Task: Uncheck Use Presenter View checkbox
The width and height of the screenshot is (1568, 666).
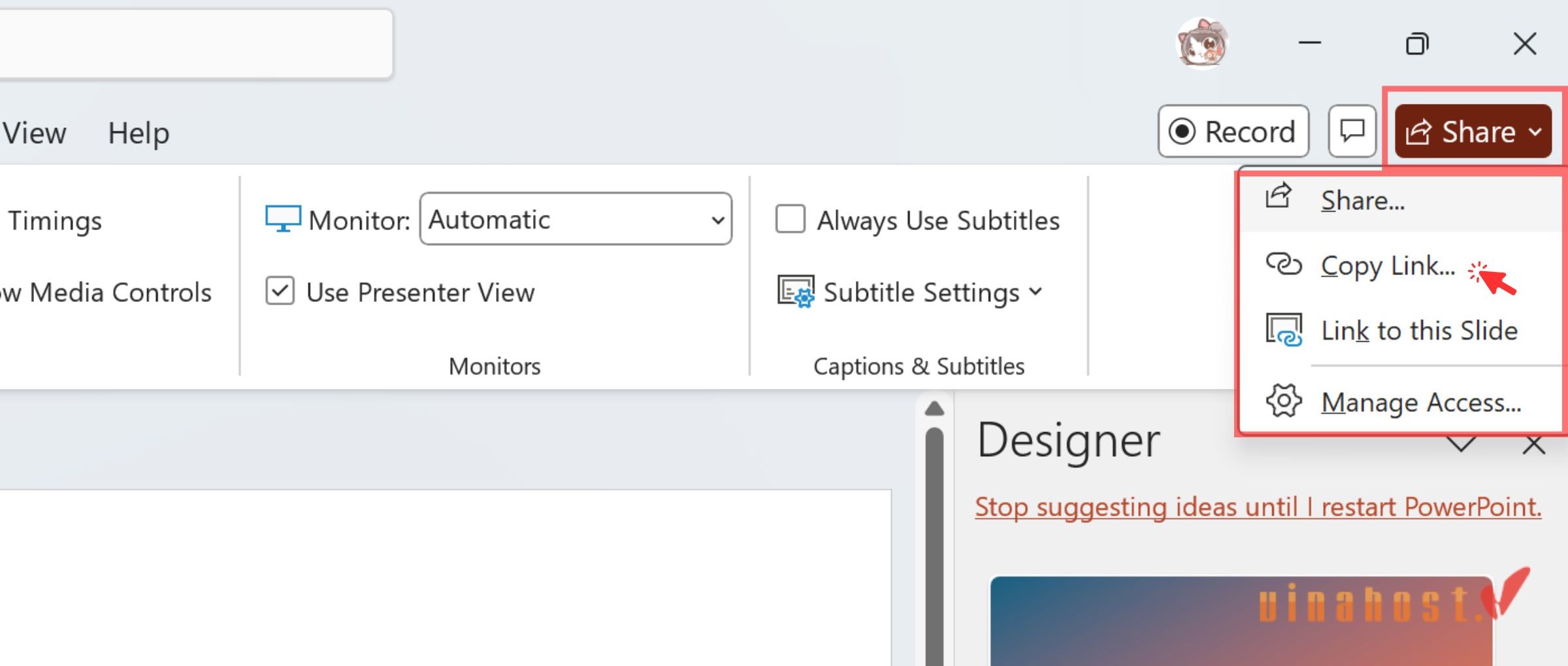Action: click(x=280, y=291)
